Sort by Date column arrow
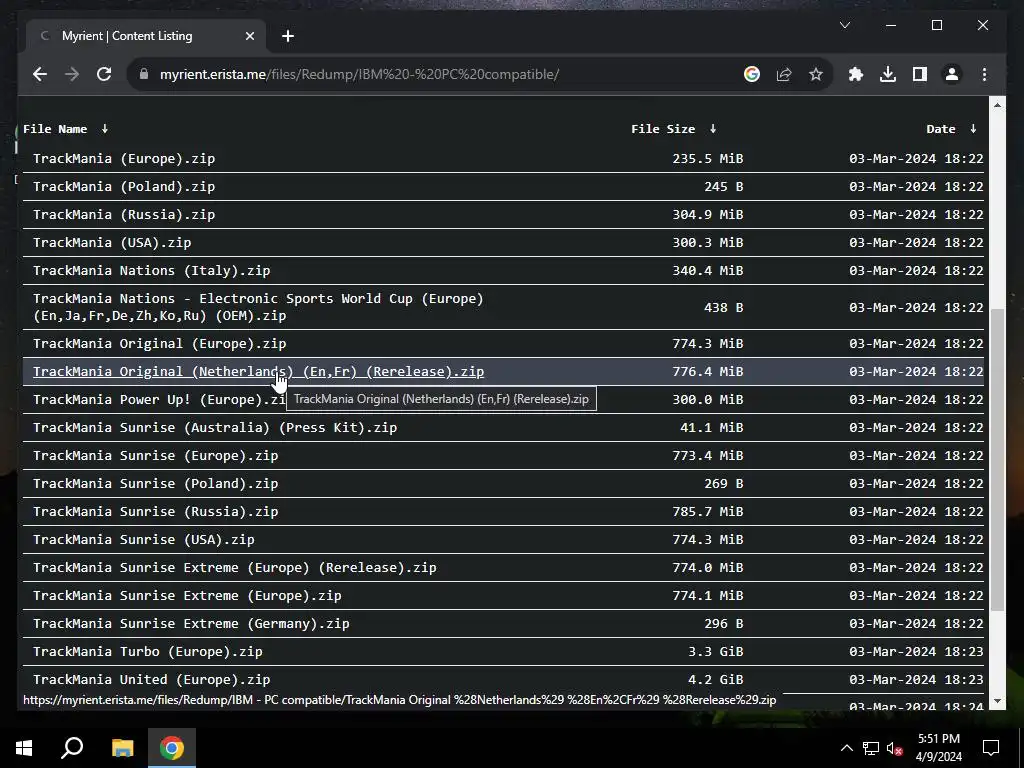This screenshot has width=1024, height=768. pyautogui.click(x=973, y=129)
